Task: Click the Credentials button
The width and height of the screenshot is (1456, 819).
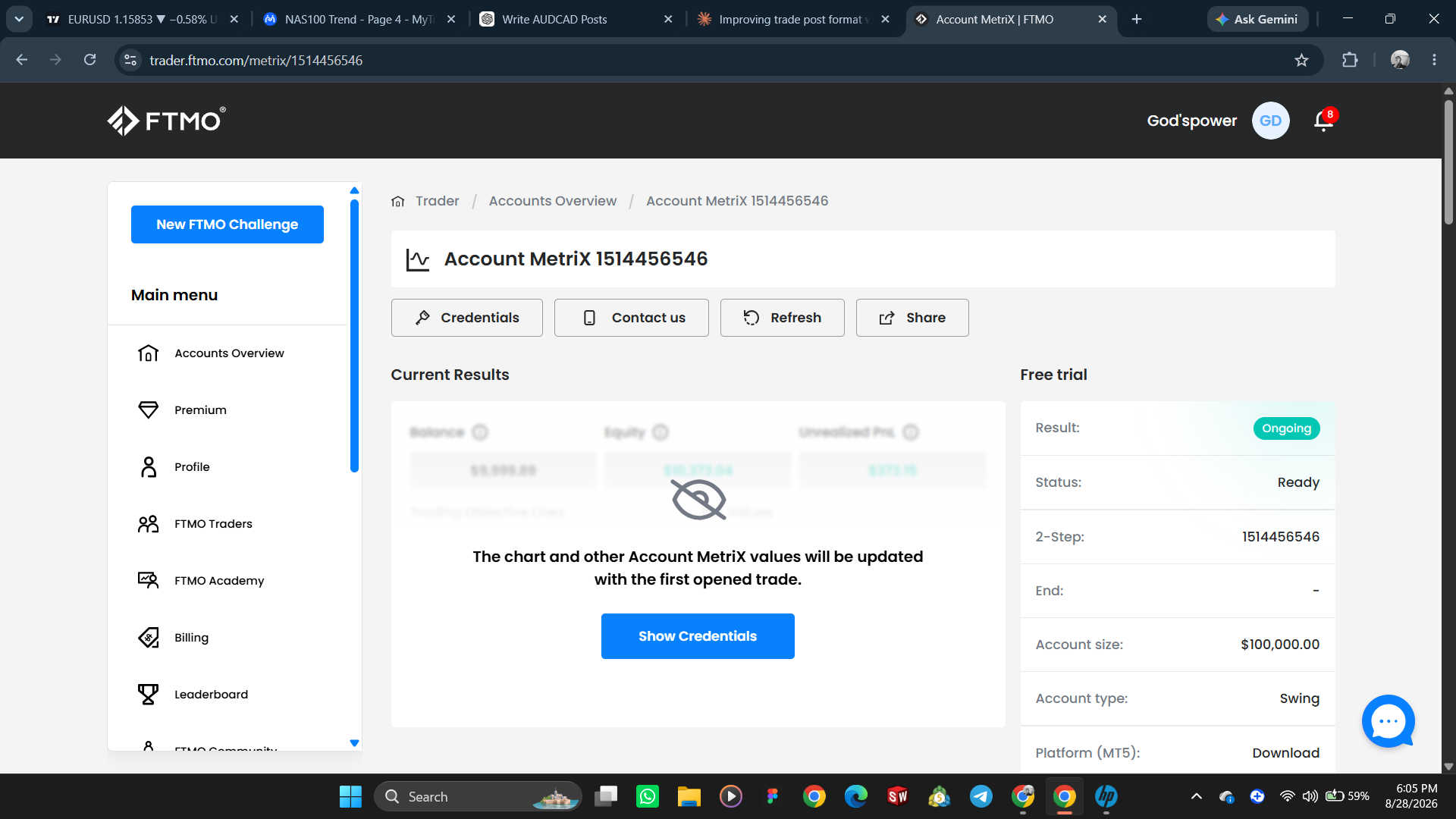Action: pos(467,318)
